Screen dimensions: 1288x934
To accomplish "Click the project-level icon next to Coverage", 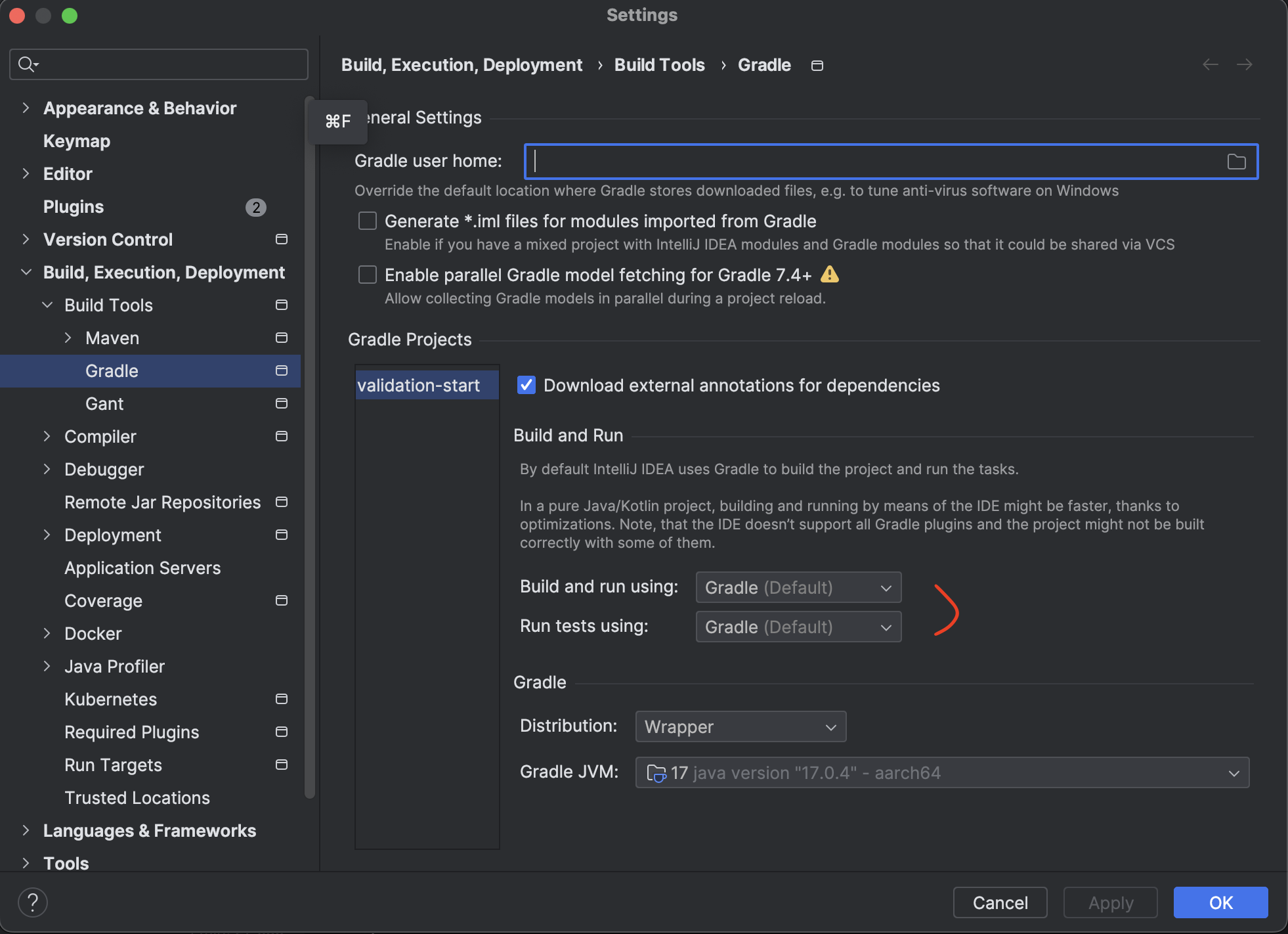I will (x=282, y=600).
